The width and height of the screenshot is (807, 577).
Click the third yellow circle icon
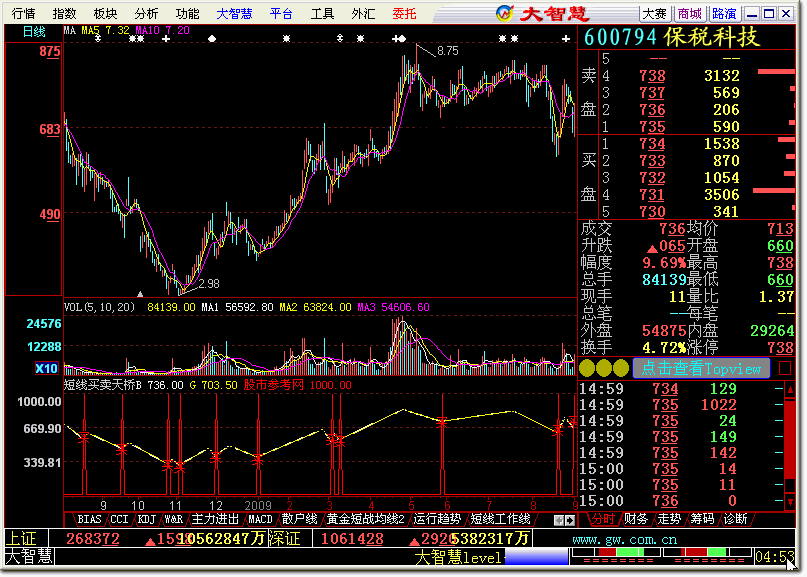pos(621,369)
